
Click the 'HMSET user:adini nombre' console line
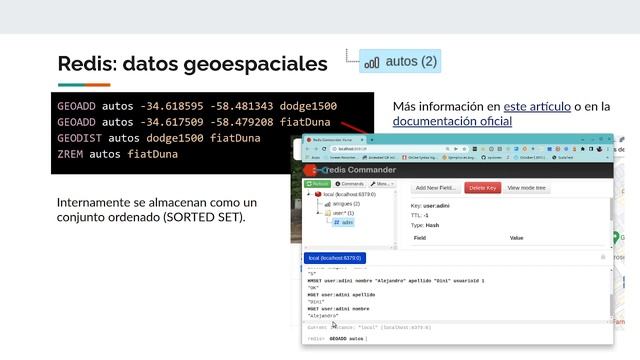(396, 281)
